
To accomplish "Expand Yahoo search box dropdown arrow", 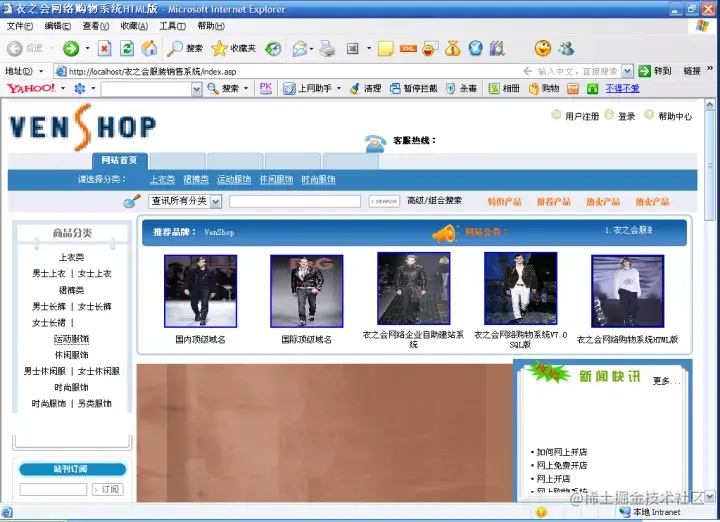I will 196,89.
